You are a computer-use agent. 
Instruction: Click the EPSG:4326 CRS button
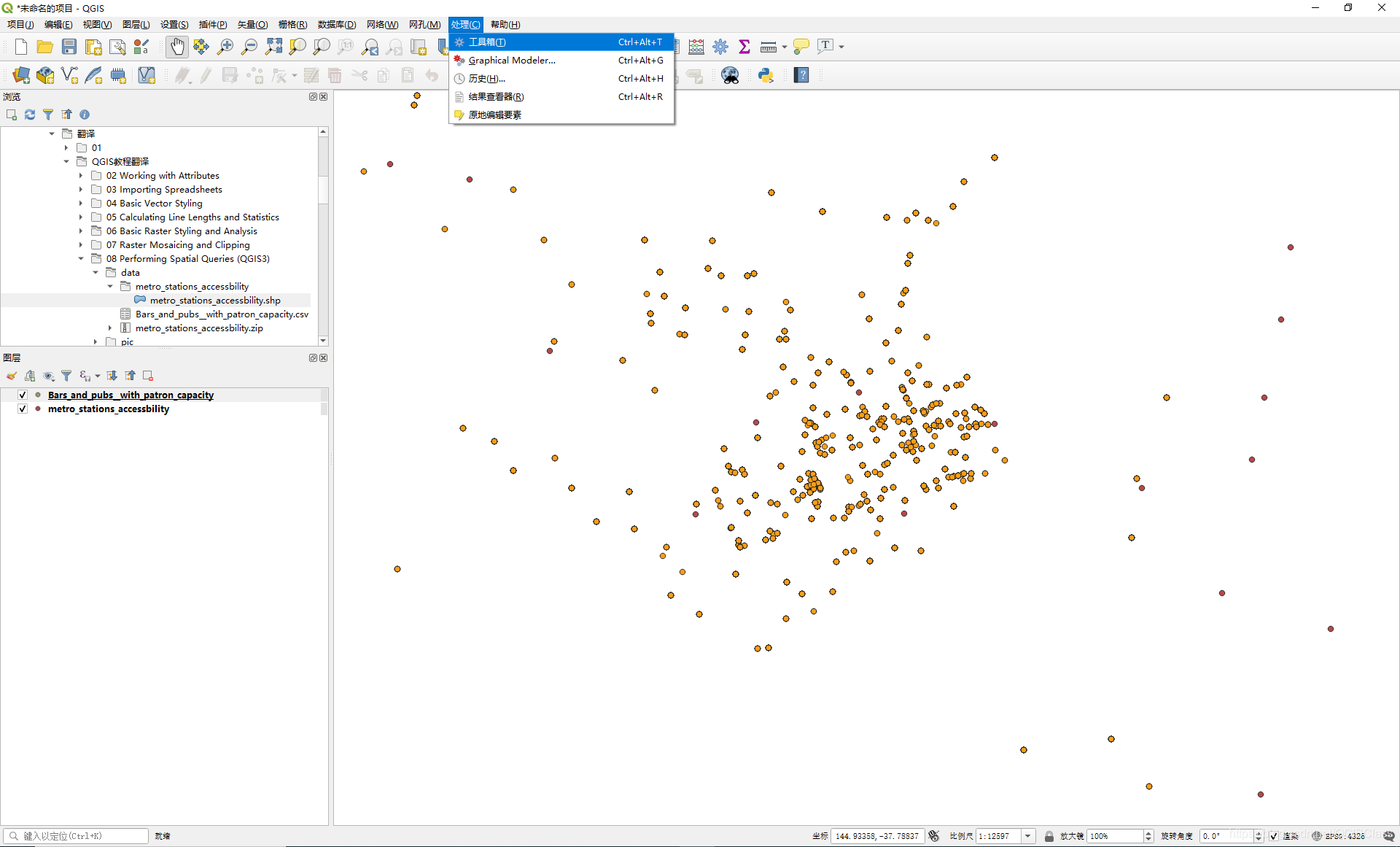[x=1339, y=836]
